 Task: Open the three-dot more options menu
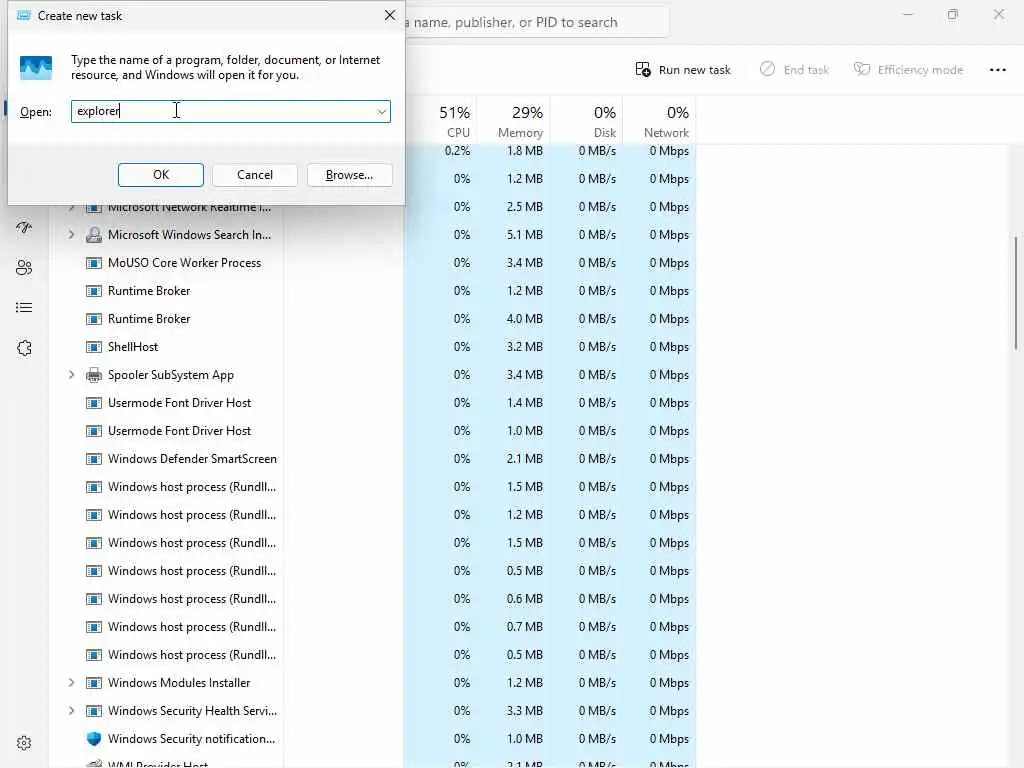tap(997, 70)
